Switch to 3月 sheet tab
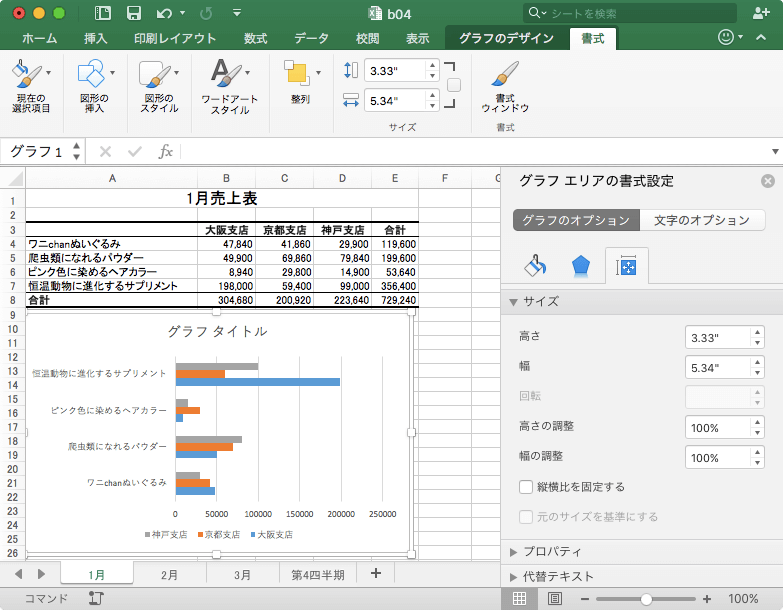Image resolution: width=783 pixels, height=610 pixels. pyautogui.click(x=242, y=575)
